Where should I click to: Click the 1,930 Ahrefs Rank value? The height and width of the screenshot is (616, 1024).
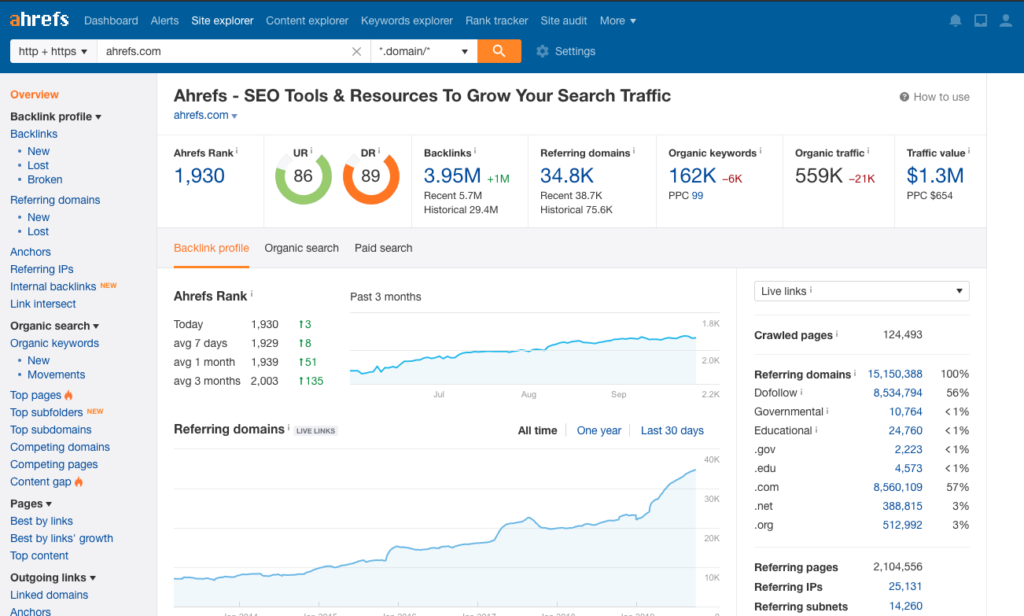pyautogui.click(x=199, y=176)
